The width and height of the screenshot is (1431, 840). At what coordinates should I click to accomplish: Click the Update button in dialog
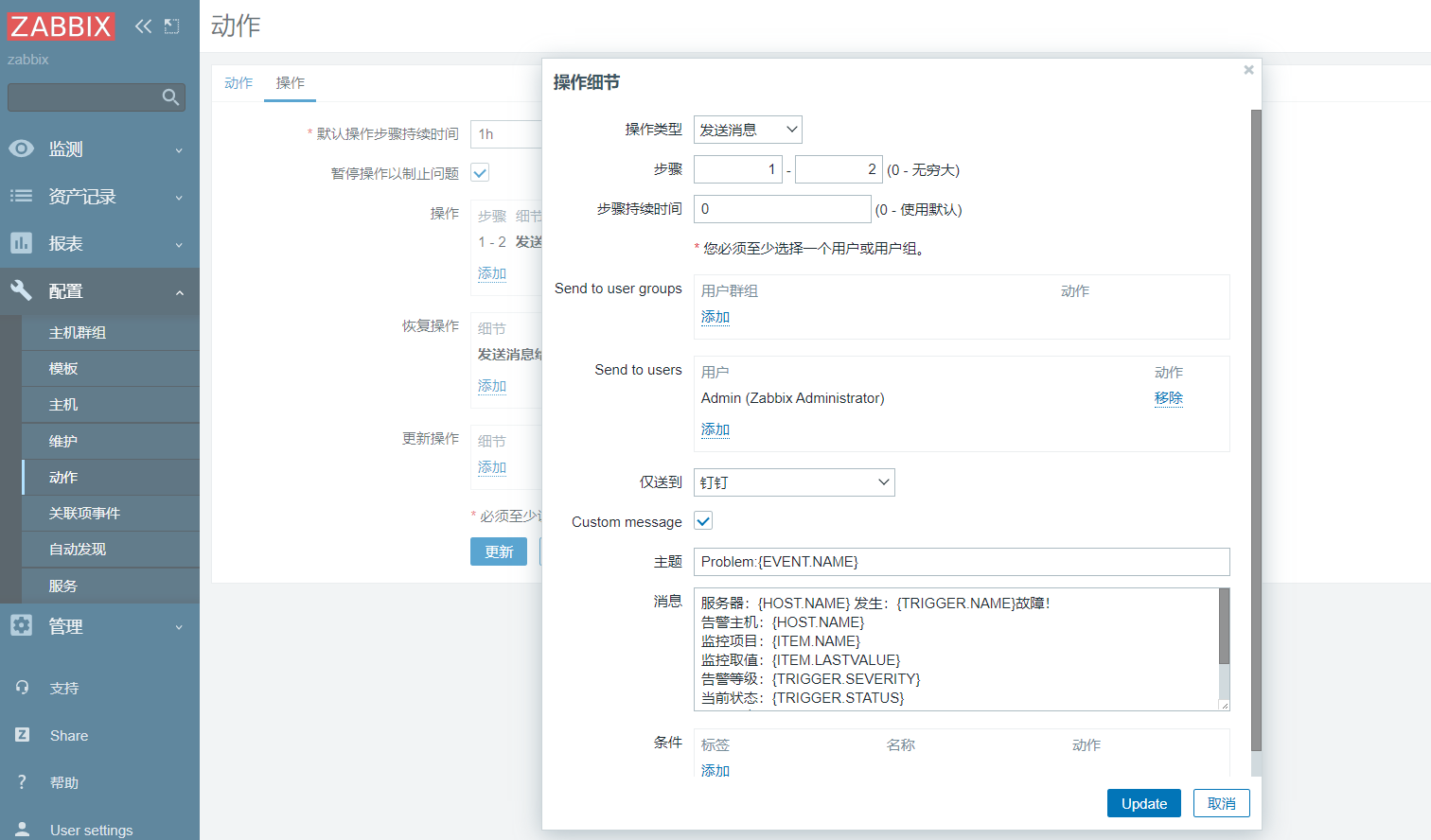(x=1144, y=803)
